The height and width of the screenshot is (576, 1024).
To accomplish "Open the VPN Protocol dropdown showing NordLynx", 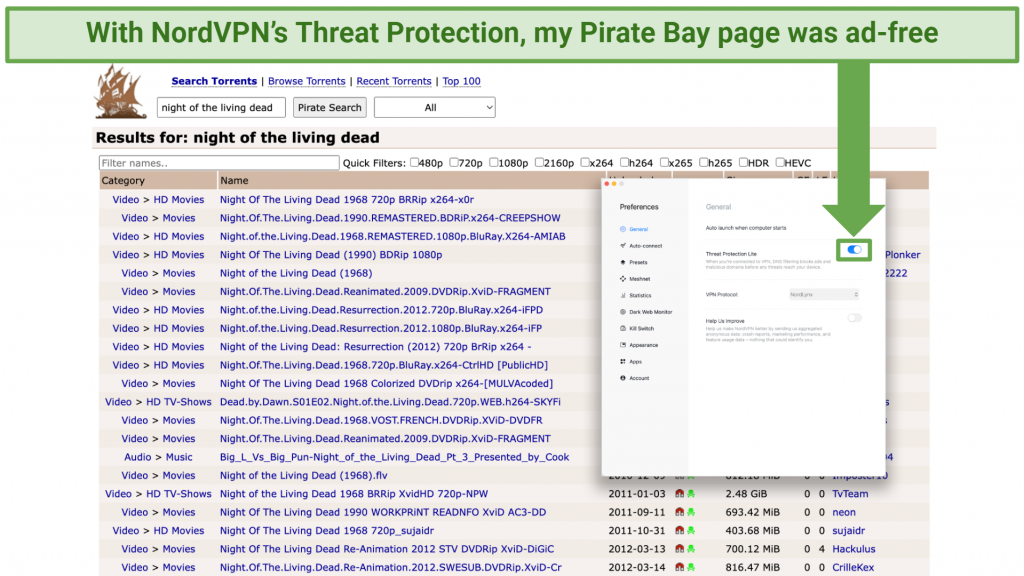I will click(x=823, y=294).
